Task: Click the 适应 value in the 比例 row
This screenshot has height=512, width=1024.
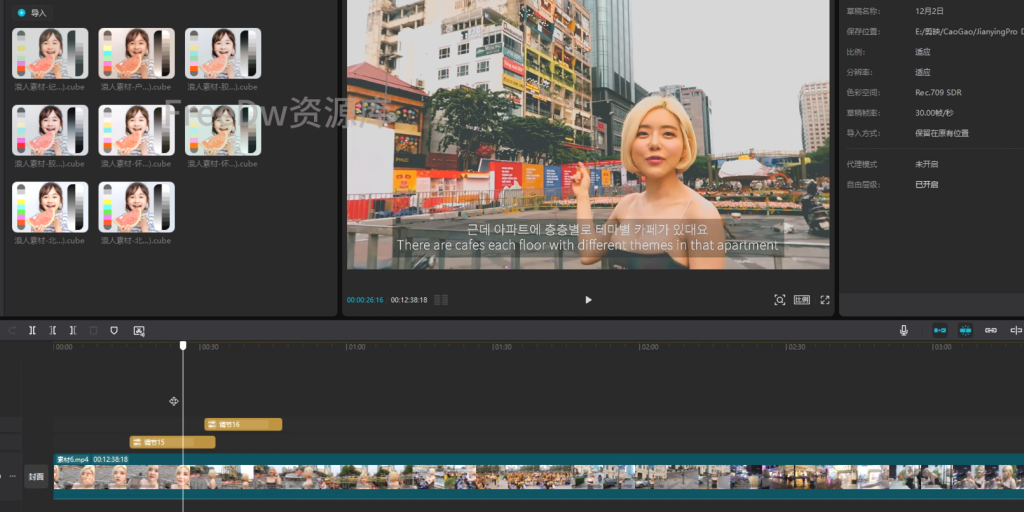Action: (923, 52)
